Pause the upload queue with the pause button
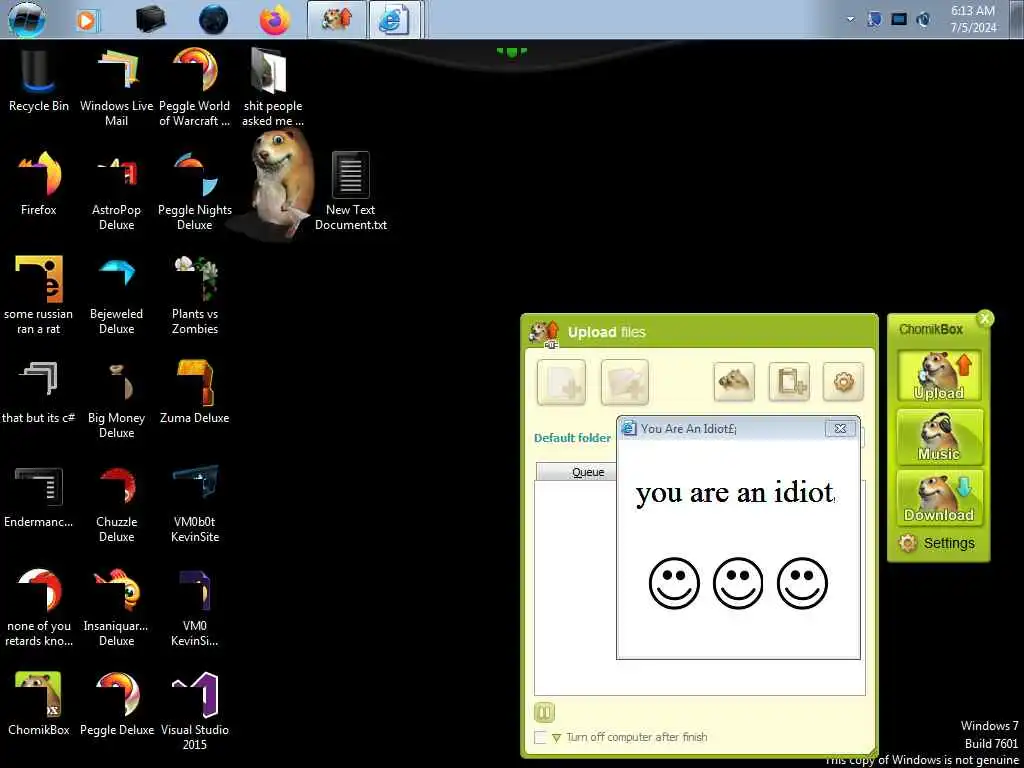Screen dimensions: 1024x768 tap(544, 712)
